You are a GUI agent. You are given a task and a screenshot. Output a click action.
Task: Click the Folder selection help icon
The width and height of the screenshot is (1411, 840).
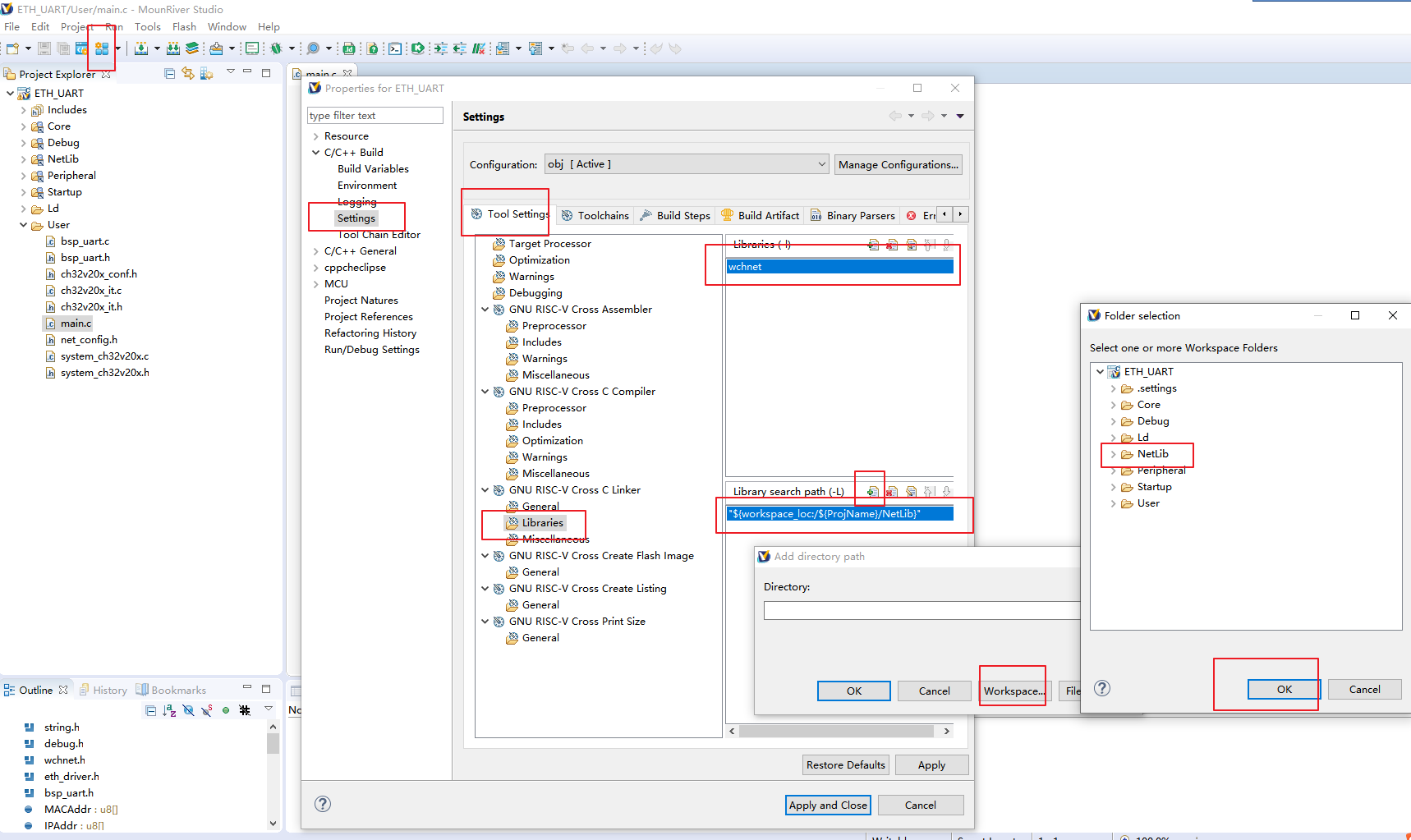pos(1102,688)
